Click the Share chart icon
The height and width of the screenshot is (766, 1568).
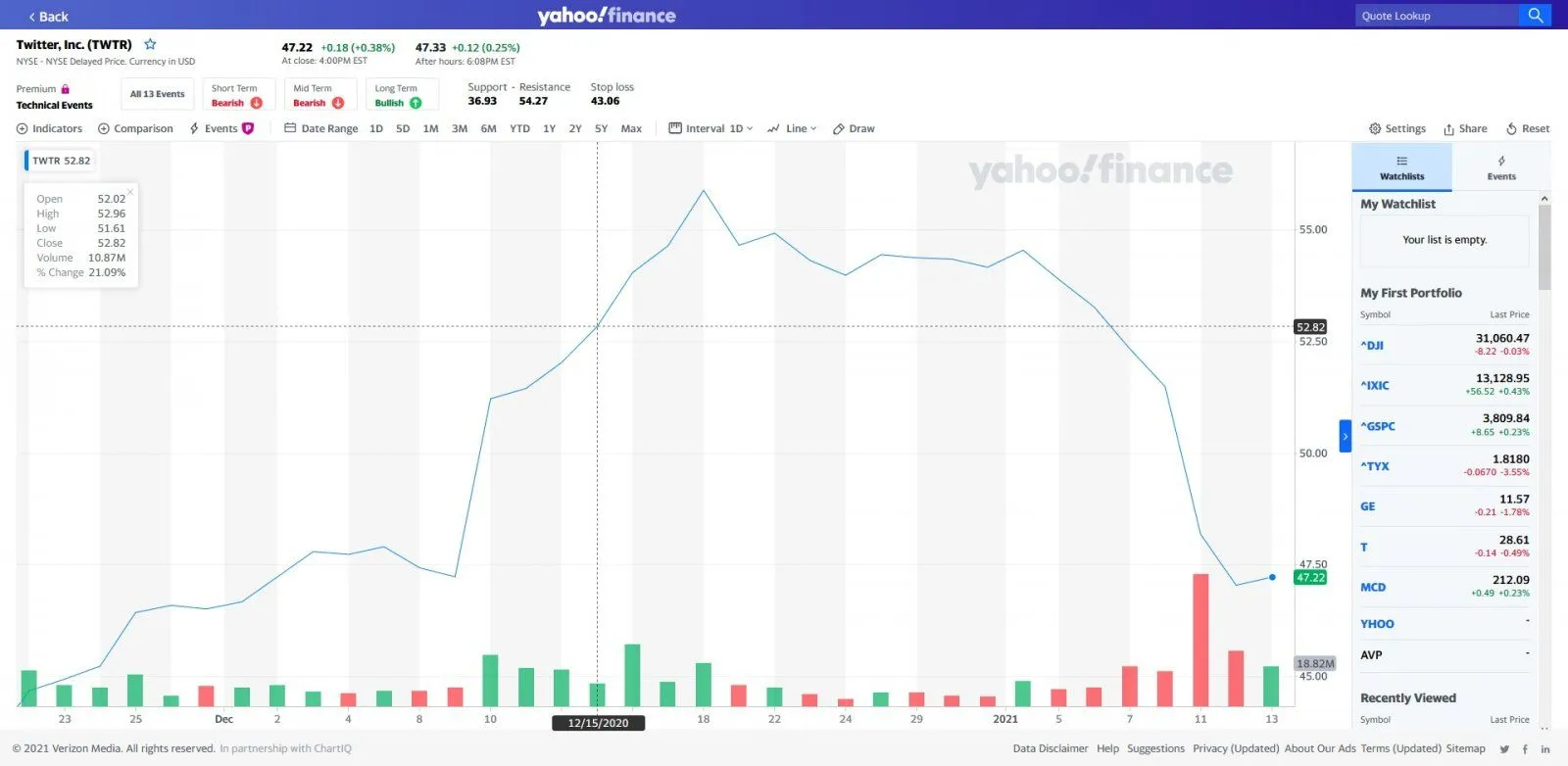(1464, 128)
